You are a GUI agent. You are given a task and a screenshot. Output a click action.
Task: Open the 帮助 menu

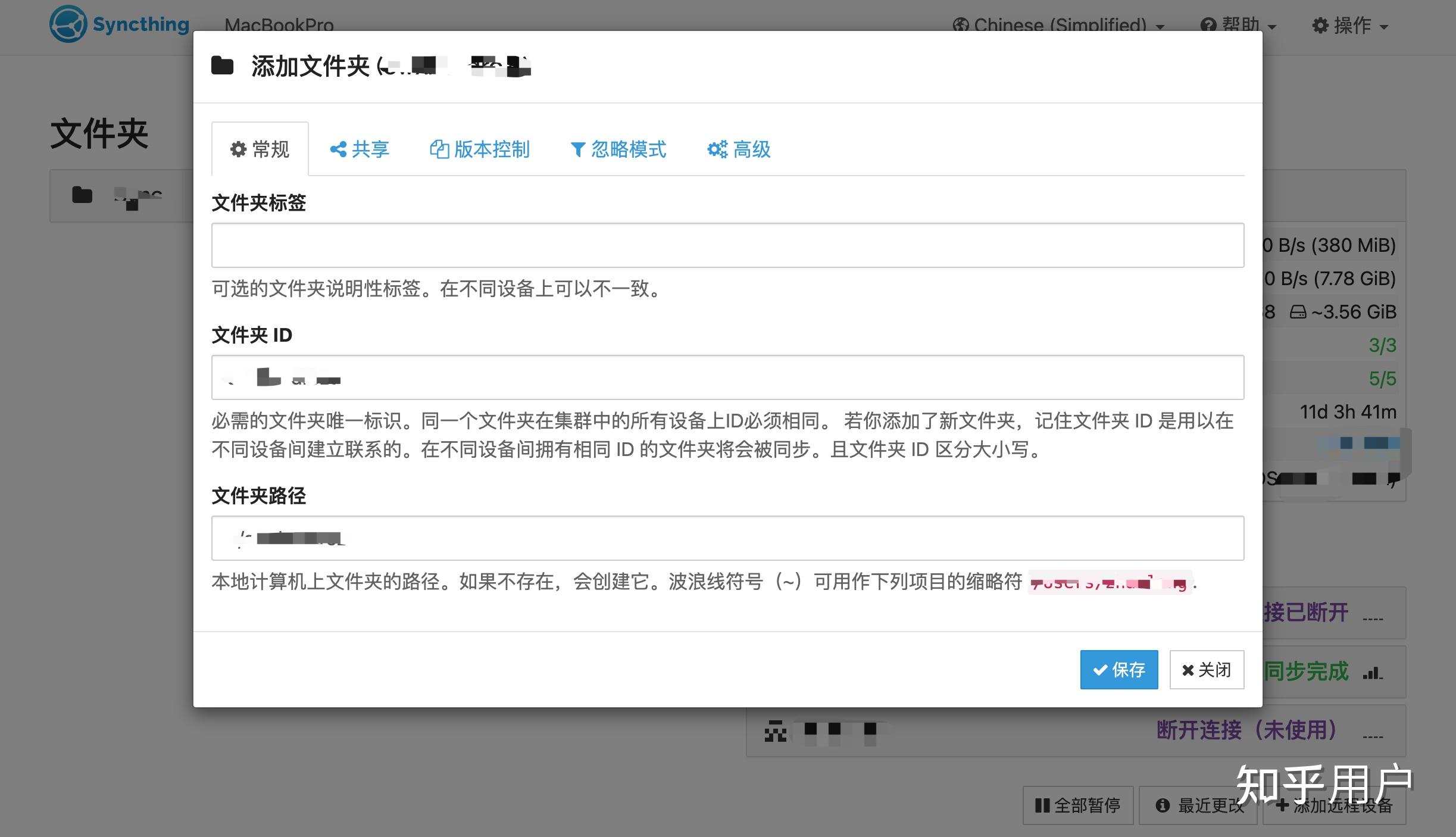coord(1239,26)
